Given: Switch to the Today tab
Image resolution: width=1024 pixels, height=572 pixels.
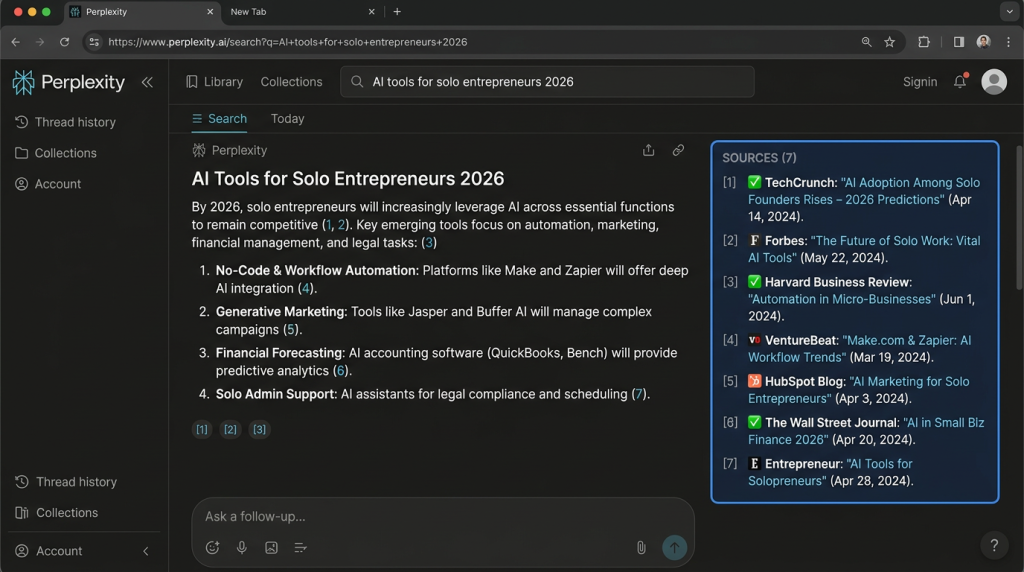Looking at the screenshot, I should coord(287,119).
